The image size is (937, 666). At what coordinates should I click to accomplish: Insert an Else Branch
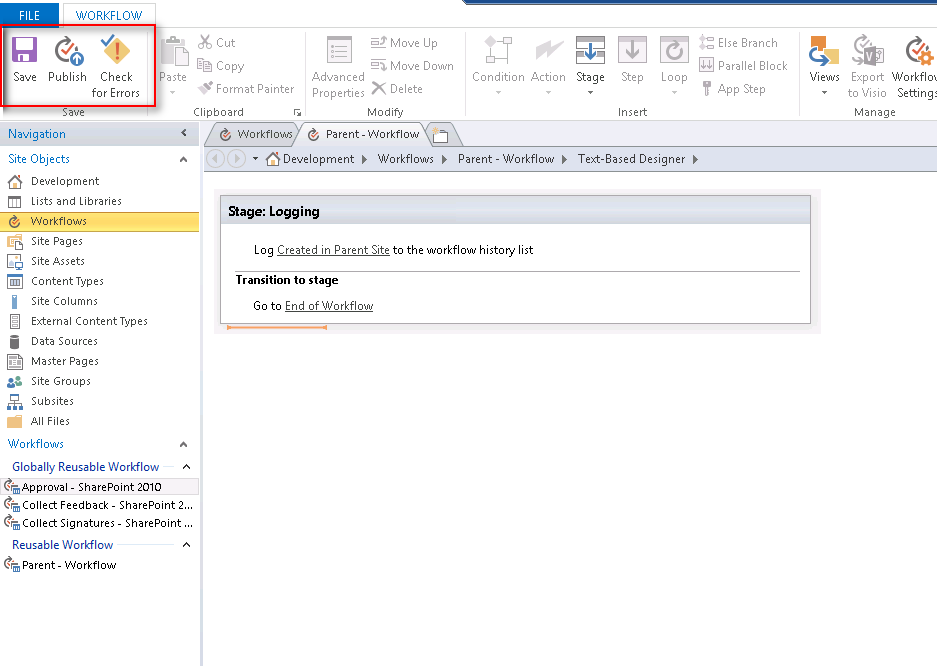(x=742, y=42)
